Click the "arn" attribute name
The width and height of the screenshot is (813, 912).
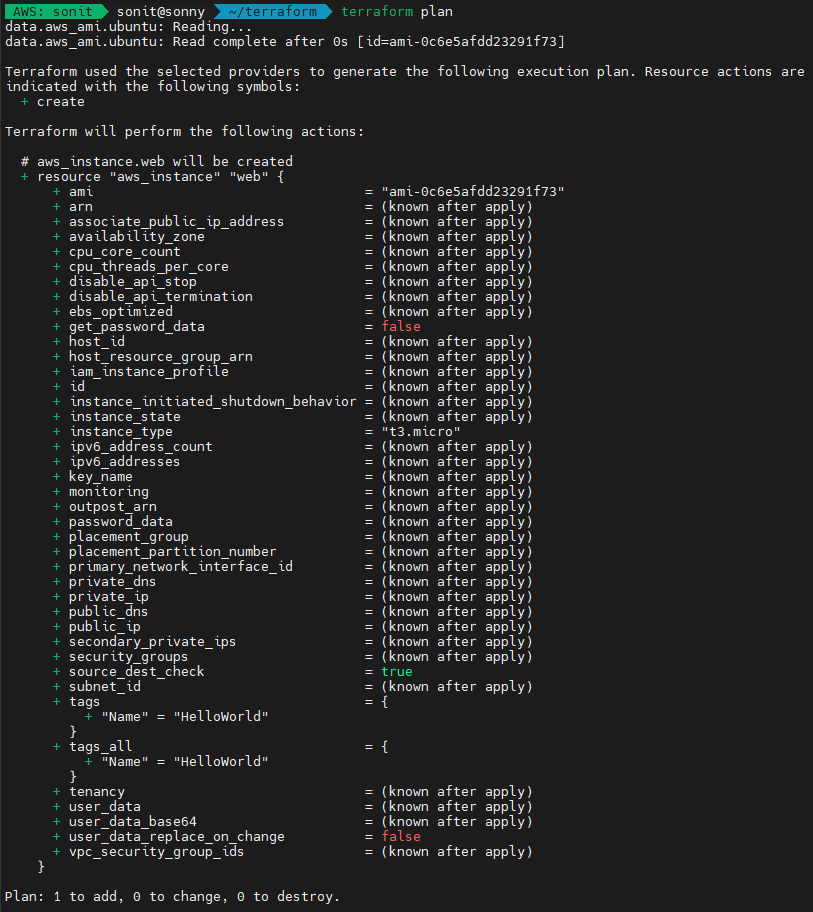pyautogui.click(x=81, y=207)
